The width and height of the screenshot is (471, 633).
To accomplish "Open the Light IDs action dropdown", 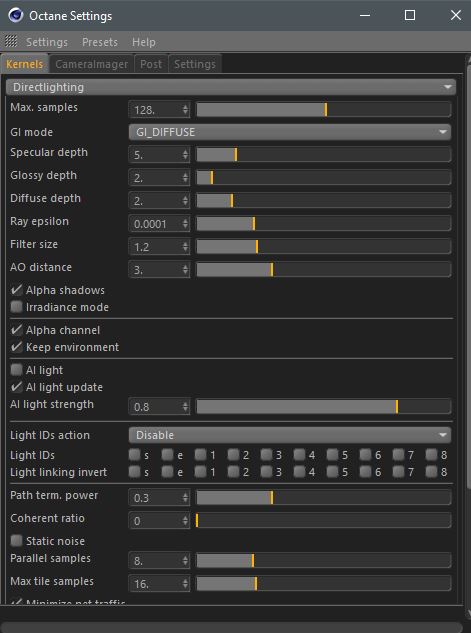I will coord(290,435).
